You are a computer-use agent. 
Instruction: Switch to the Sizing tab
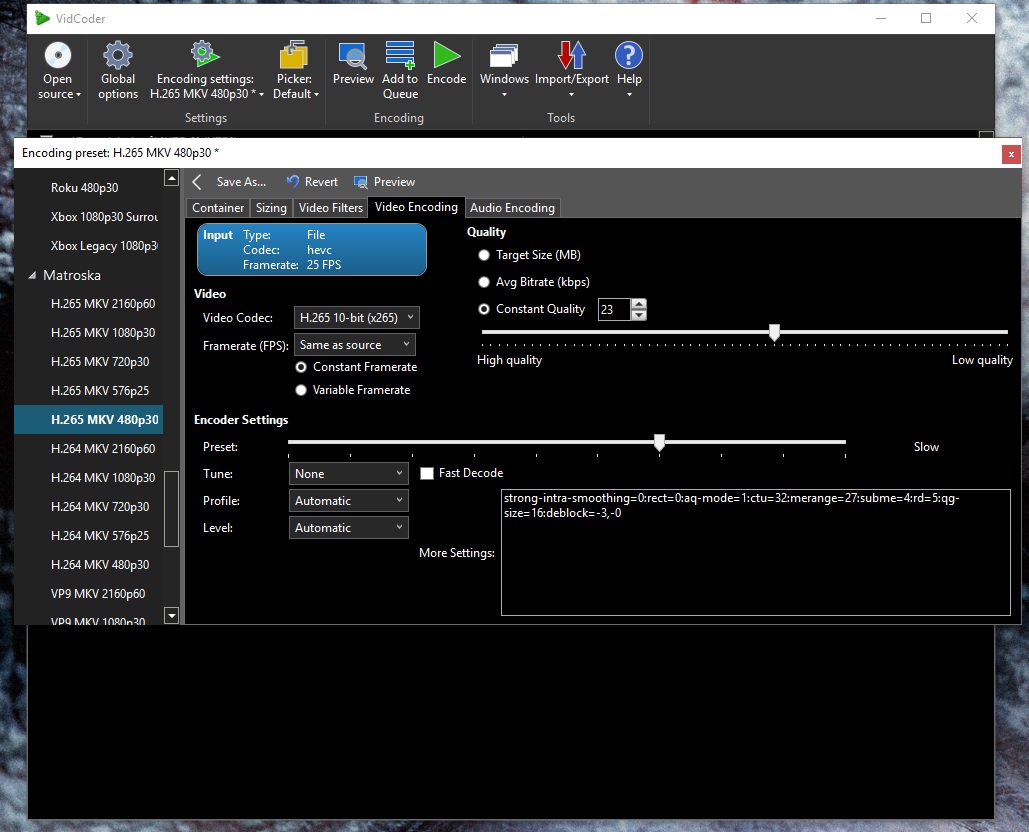pyautogui.click(x=271, y=208)
